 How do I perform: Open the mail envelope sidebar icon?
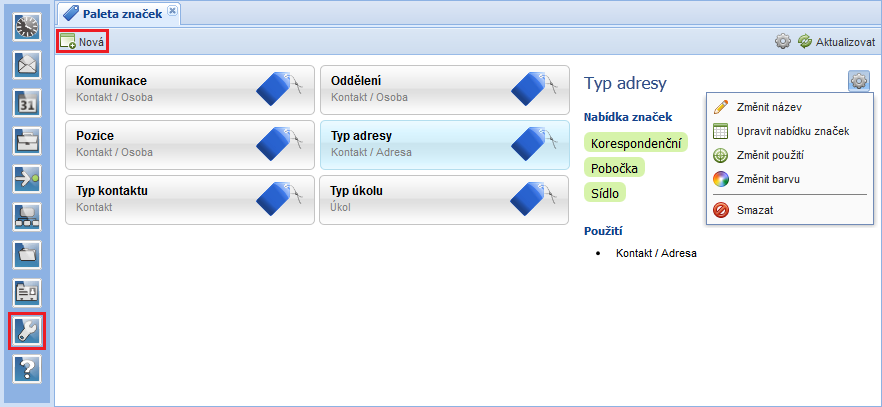click(x=26, y=64)
